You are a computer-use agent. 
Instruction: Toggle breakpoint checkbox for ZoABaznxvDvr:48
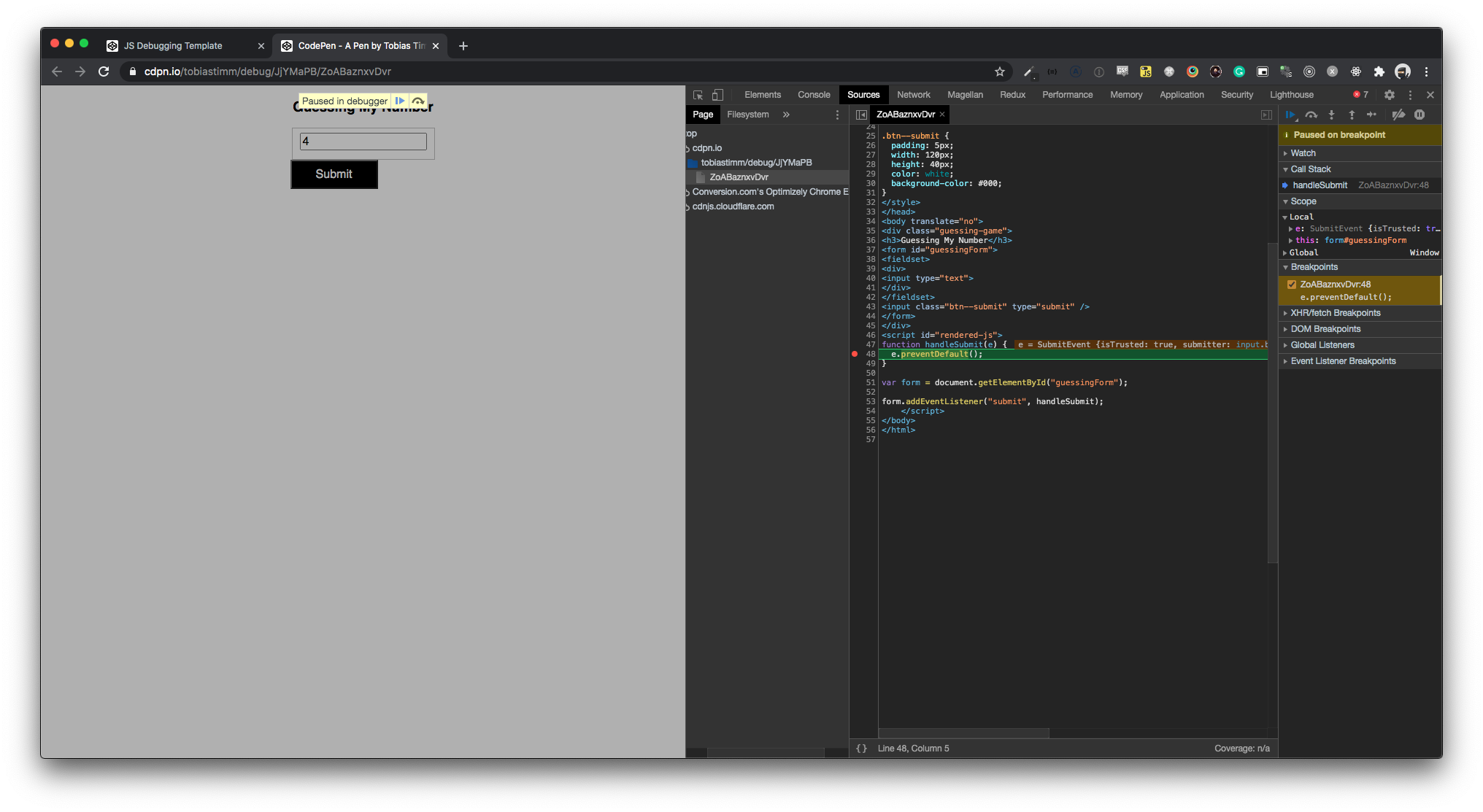tap(1292, 285)
